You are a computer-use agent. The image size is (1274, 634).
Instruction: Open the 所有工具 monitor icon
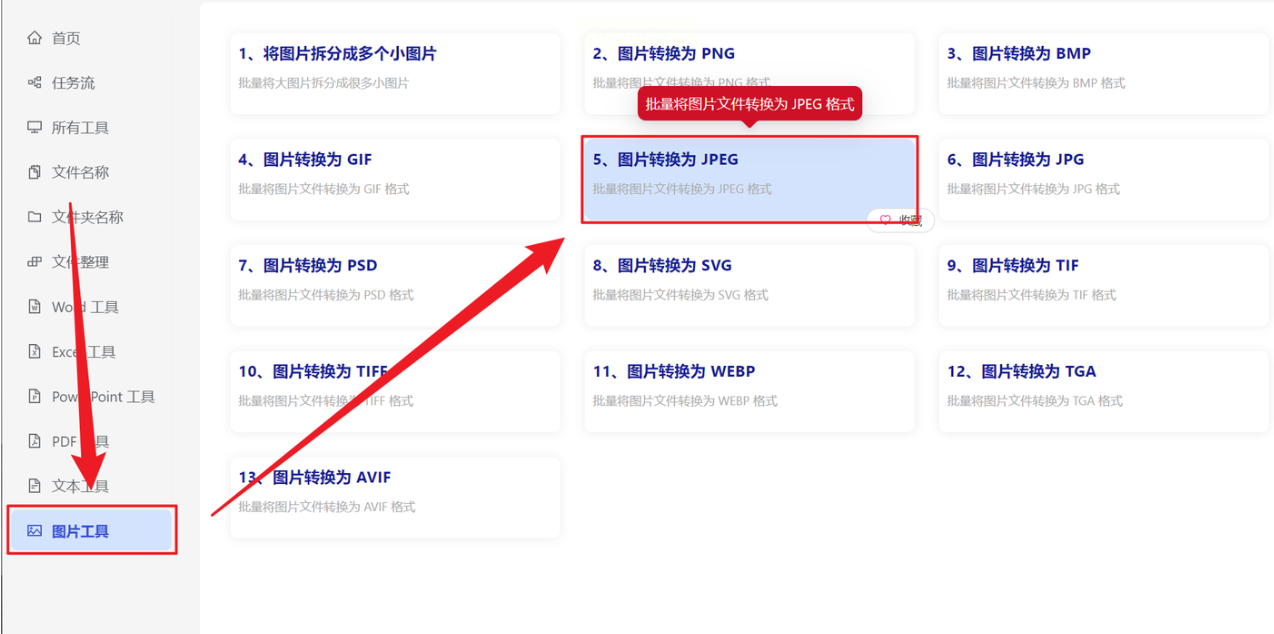[x=35, y=128]
